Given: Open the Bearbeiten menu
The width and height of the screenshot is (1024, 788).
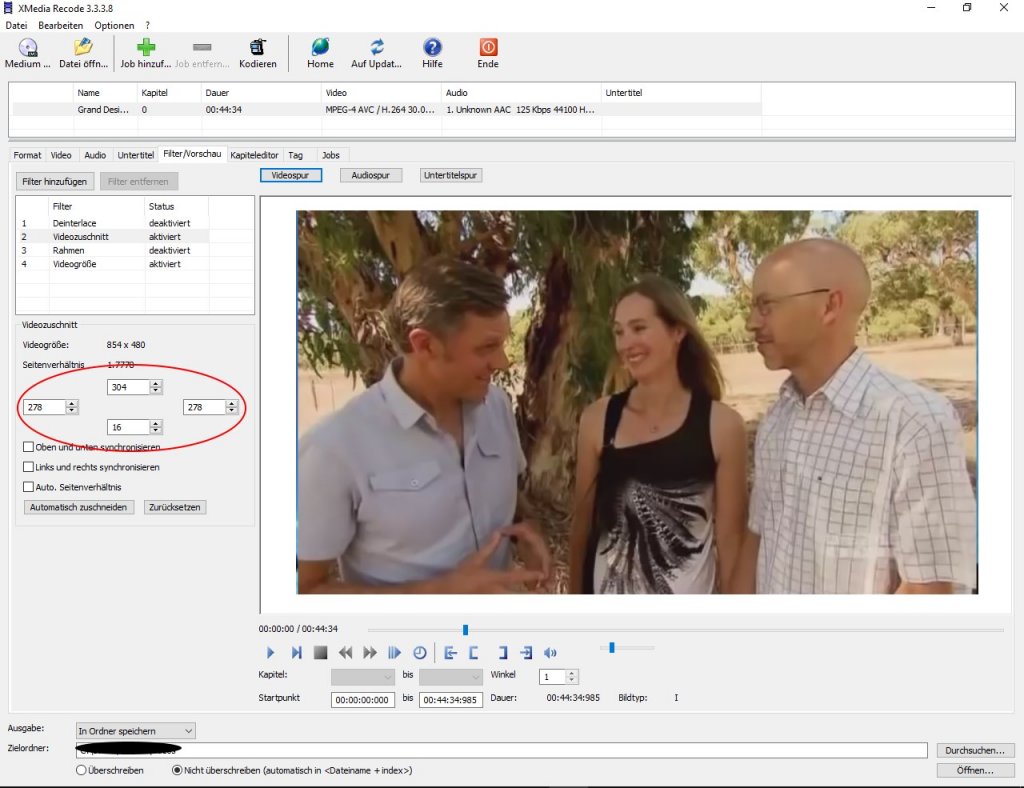Looking at the screenshot, I should coord(61,25).
